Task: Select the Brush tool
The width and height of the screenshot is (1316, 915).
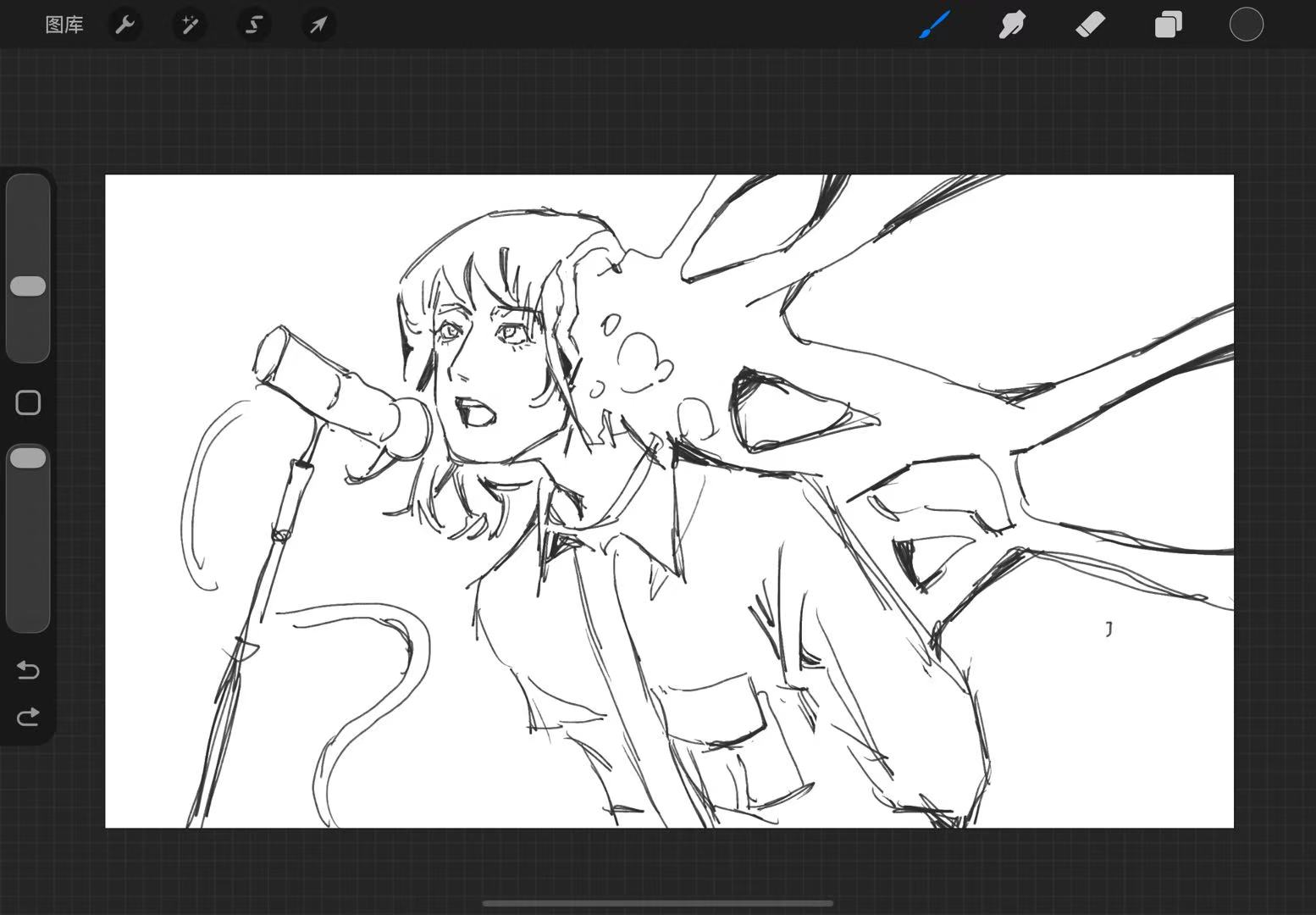Action: [x=934, y=25]
